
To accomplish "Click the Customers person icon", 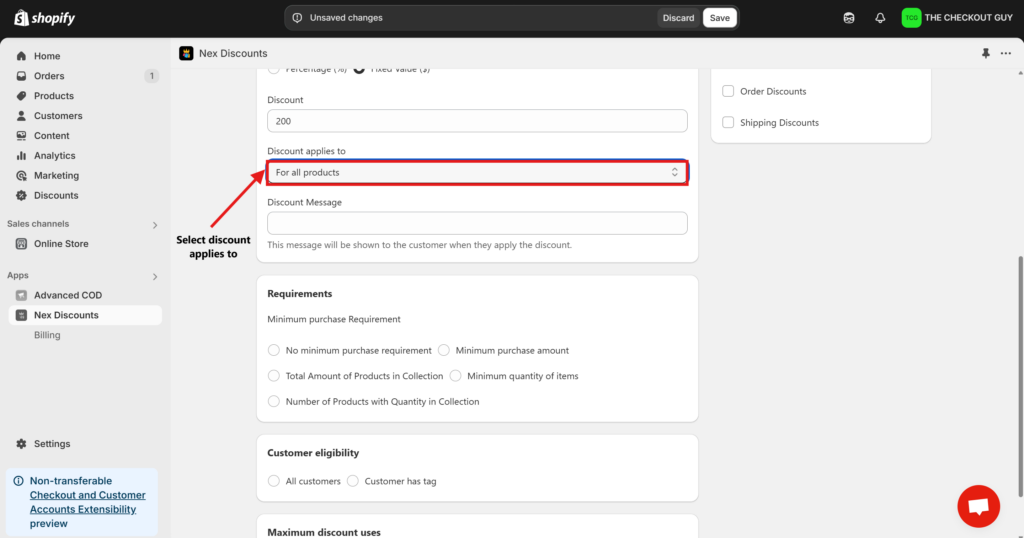I will point(22,116).
